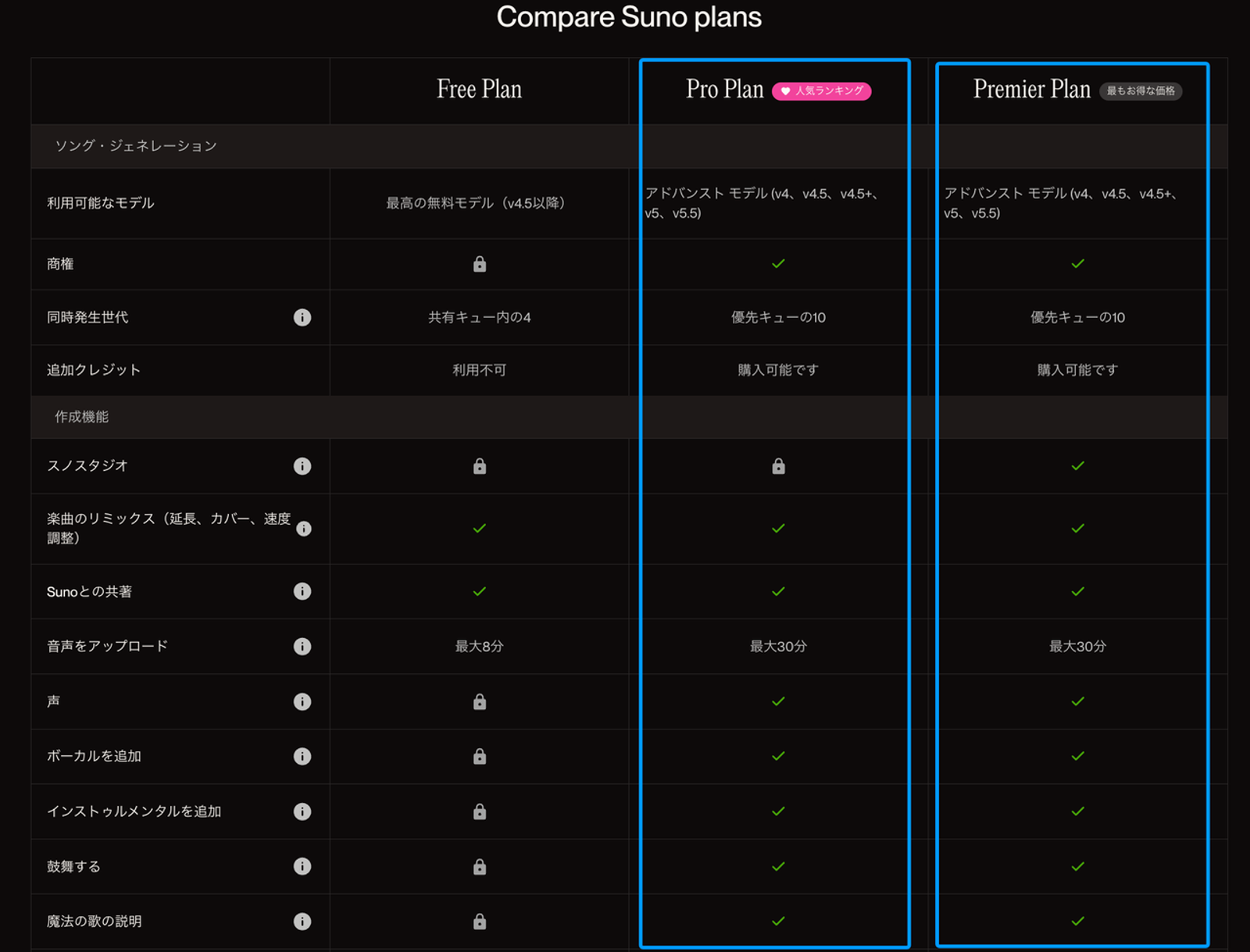The width and height of the screenshot is (1250, 952).
Task: Click Premier Plan checkmark for ボーカルを追加
Action: [x=1078, y=756]
